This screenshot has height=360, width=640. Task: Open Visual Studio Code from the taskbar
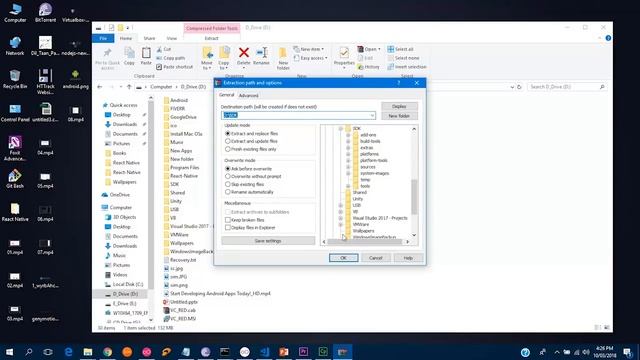[x=264, y=352]
